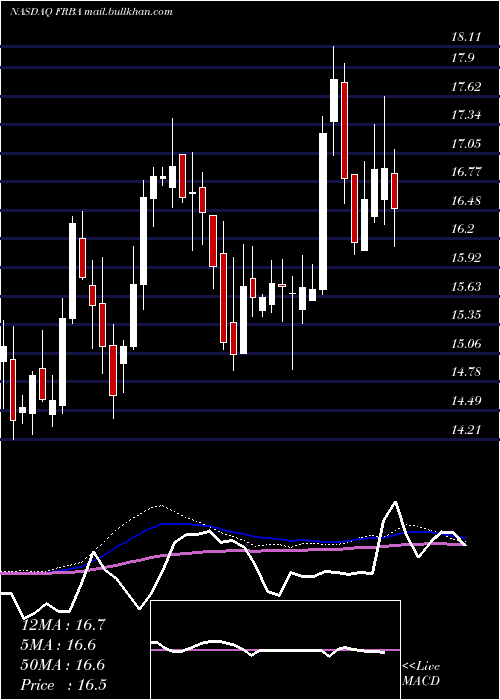Select the 14.21 price axis label

coord(466,429)
